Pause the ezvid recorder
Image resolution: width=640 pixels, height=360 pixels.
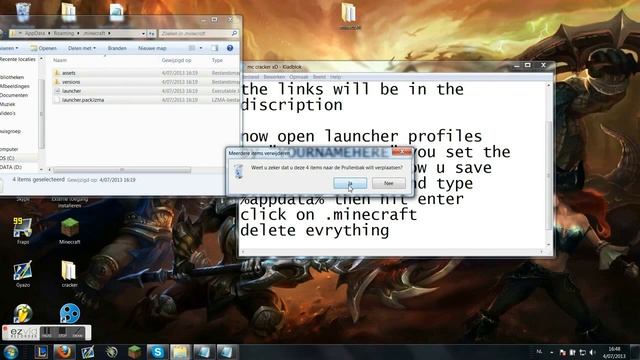(47, 332)
